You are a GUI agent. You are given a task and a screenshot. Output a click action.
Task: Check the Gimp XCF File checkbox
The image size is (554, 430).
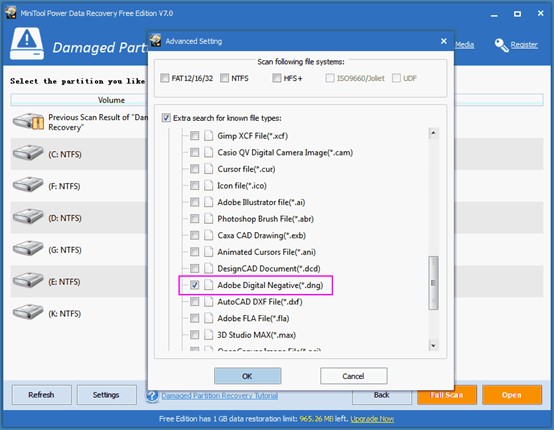194,136
